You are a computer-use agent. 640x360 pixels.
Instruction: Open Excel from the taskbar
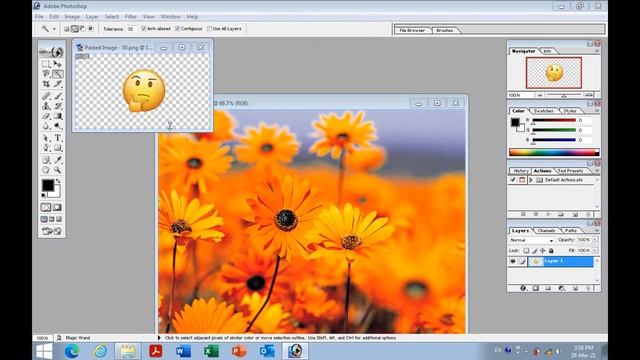tap(211, 351)
